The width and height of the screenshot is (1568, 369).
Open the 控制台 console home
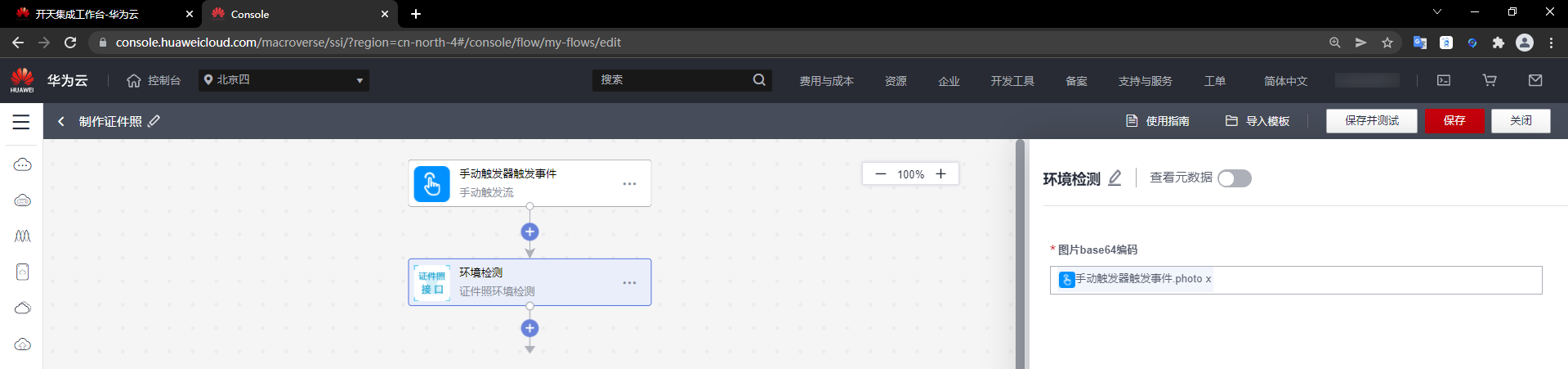pyautogui.click(x=154, y=80)
